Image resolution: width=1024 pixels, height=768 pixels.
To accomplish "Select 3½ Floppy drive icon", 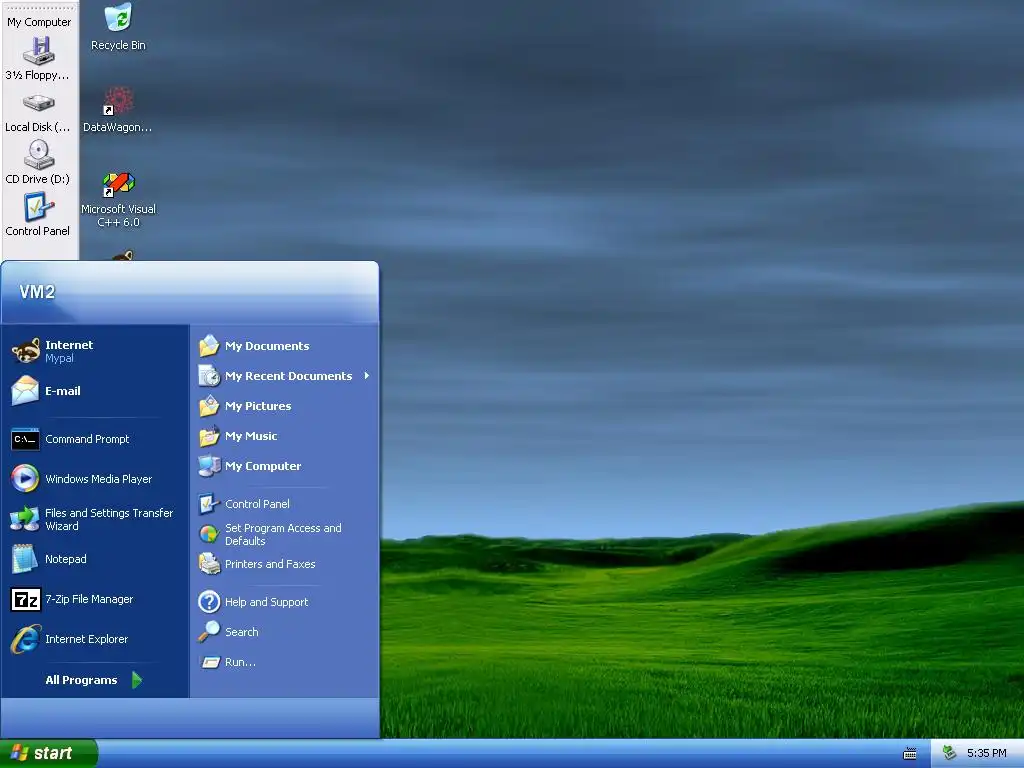I will click(38, 59).
